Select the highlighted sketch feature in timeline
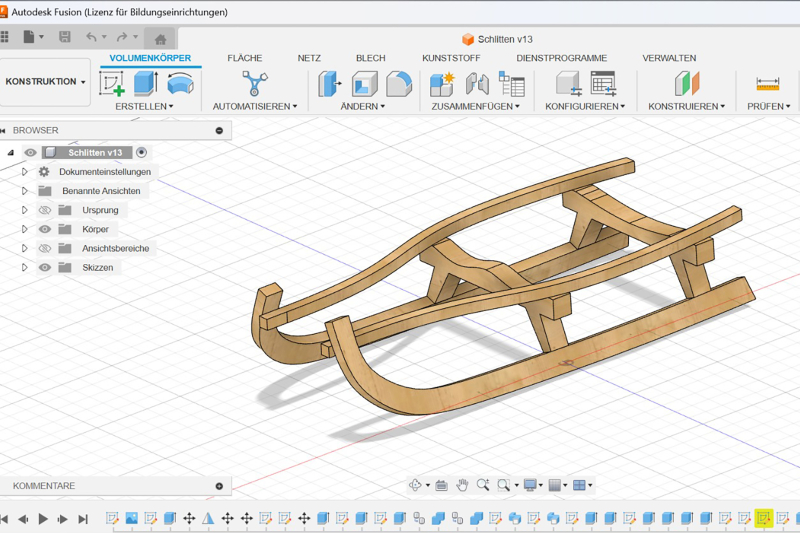The height and width of the screenshot is (533, 800). (764, 518)
